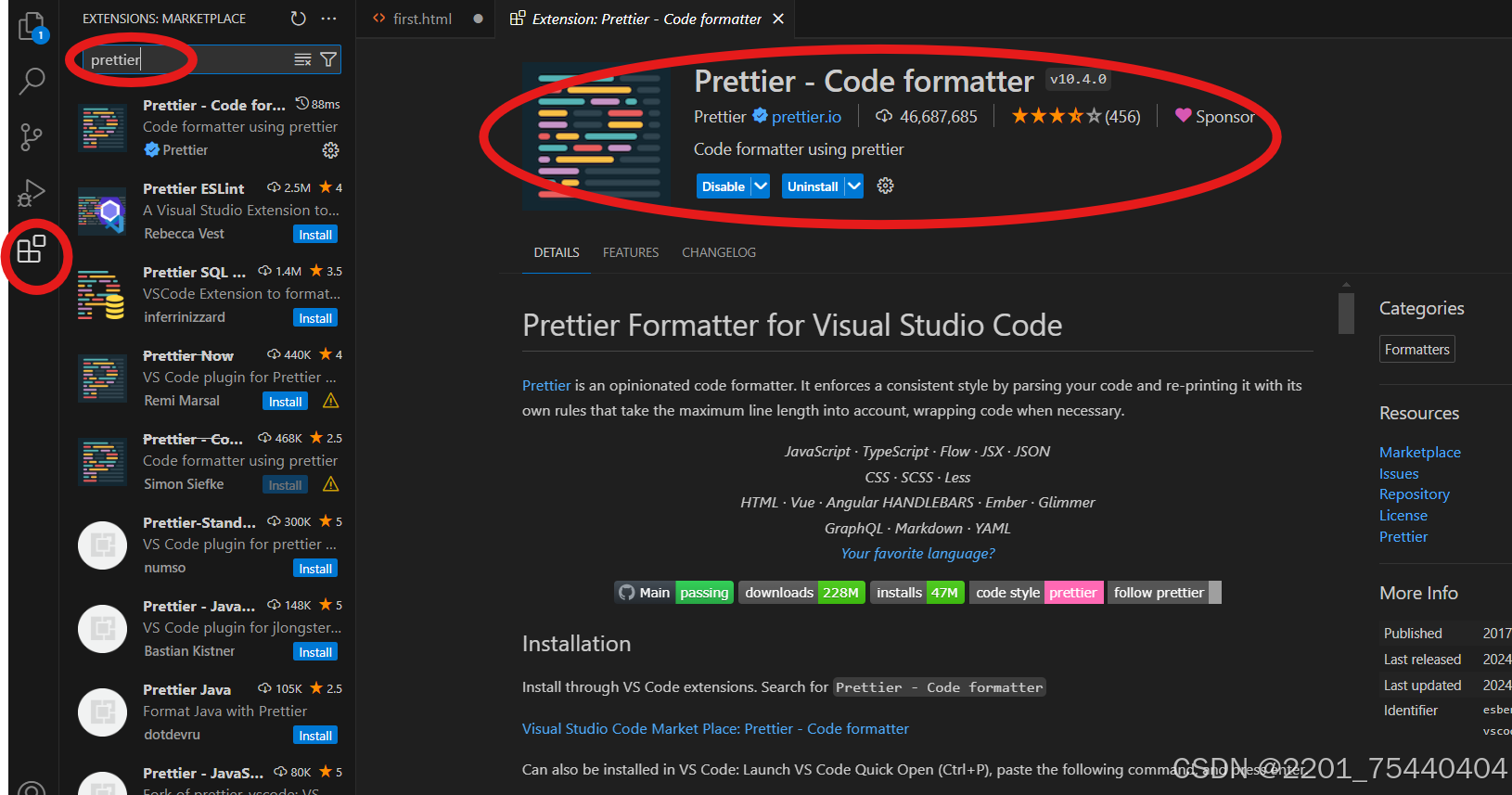Select the Extension: Prettier tab
Image resolution: width=1512 pixels, height=795 pixels.
pyautogui.click(x=647, y=19)
